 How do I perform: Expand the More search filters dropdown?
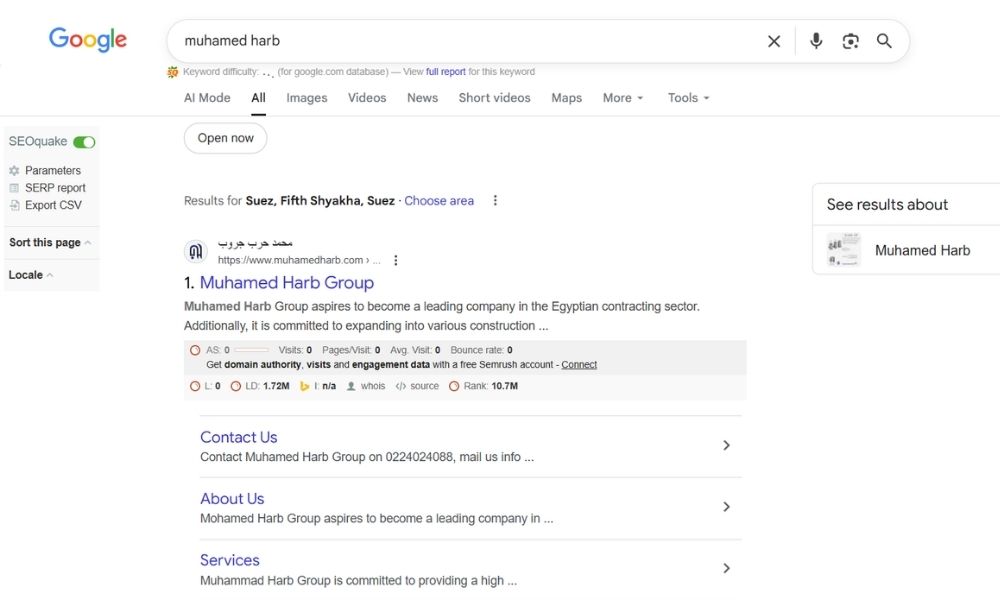click(x=622, y=98)
